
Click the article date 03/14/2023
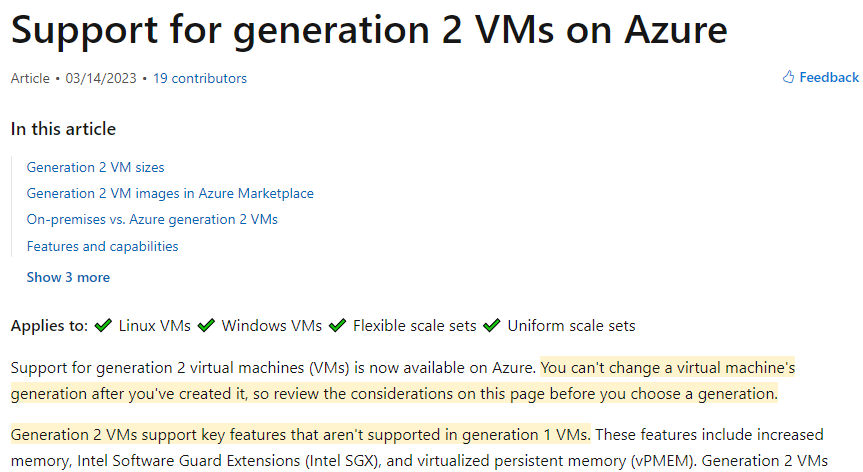click(x=101, y=78)
